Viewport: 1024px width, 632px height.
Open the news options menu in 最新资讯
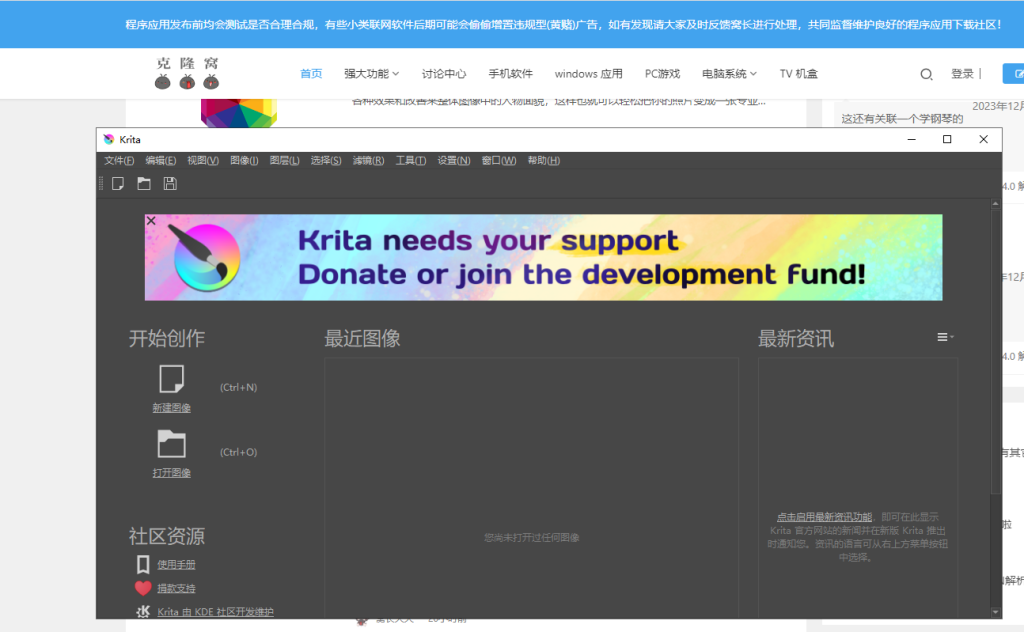tap(945, 337)
